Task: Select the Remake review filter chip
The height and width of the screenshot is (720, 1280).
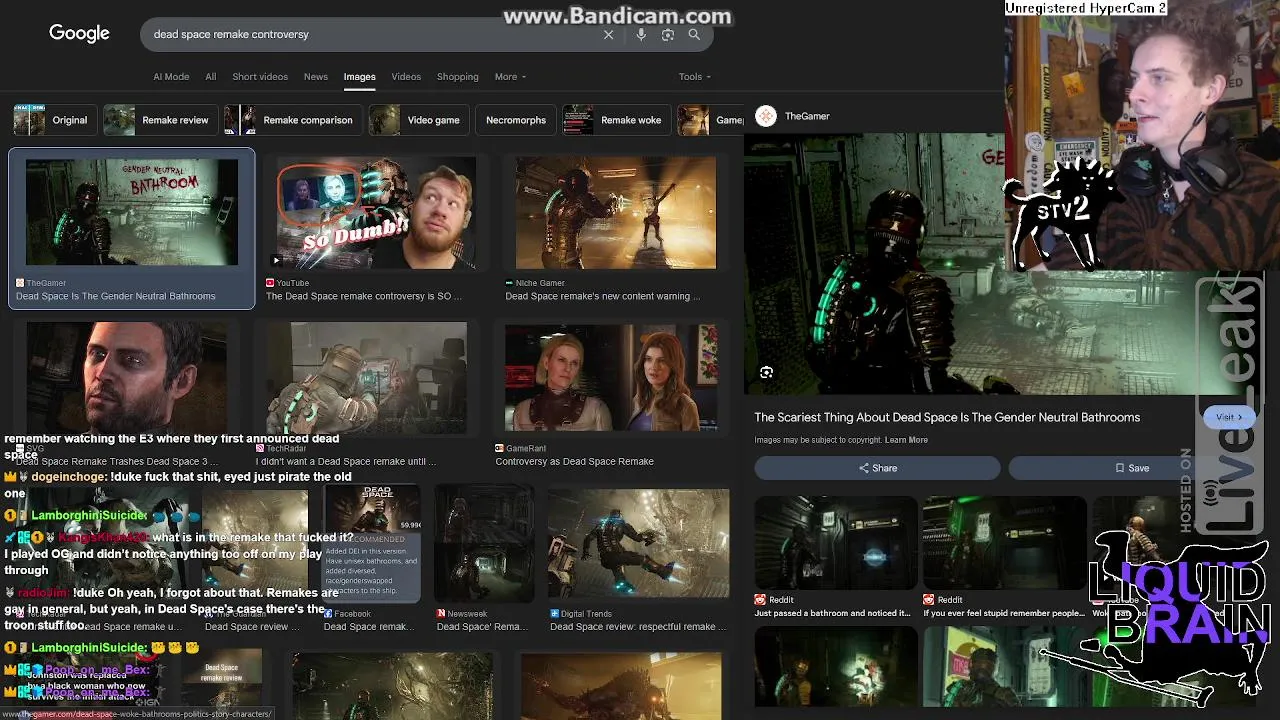Action: pyautogui.click(x=160, y=120)
